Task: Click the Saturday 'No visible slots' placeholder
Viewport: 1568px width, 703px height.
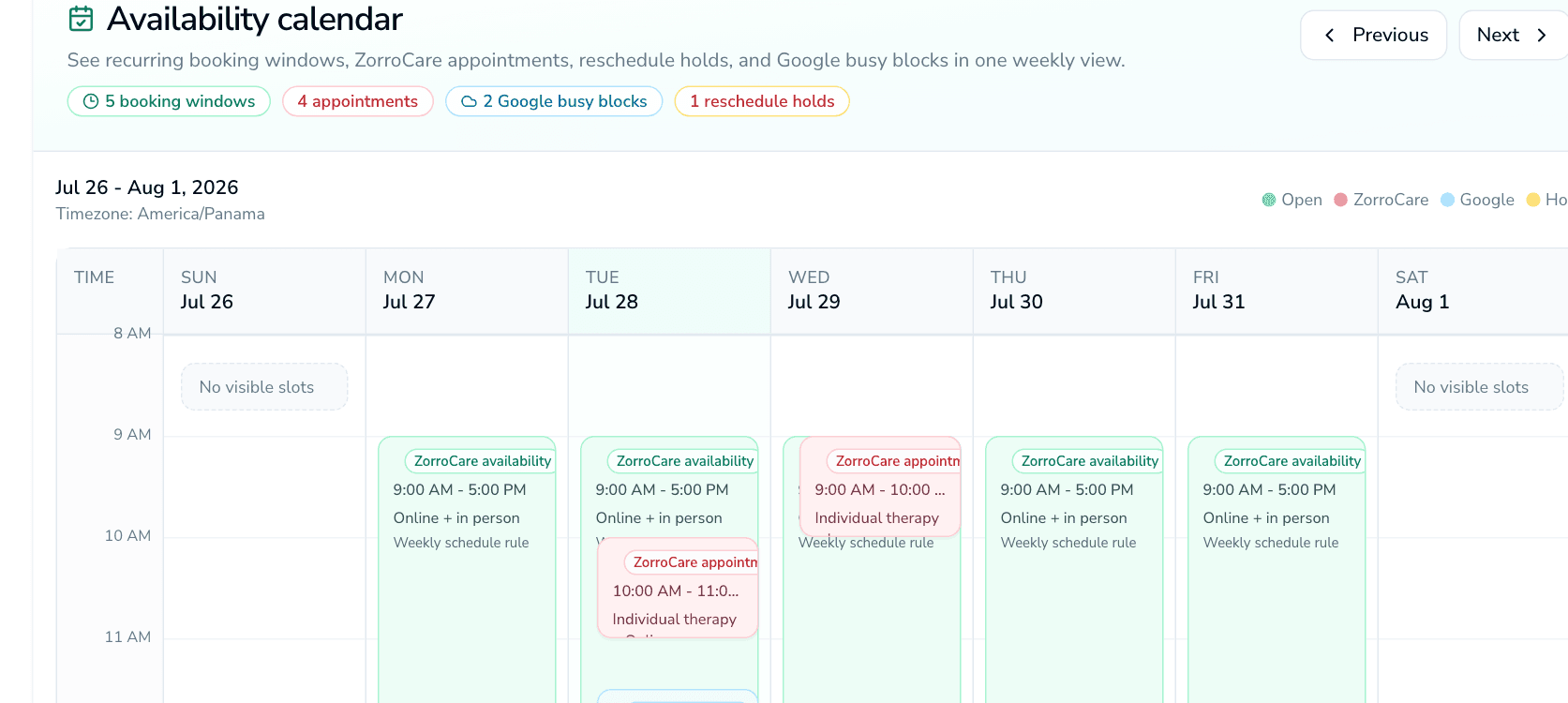Action: pyautogui.click(x=1480, y=387)
